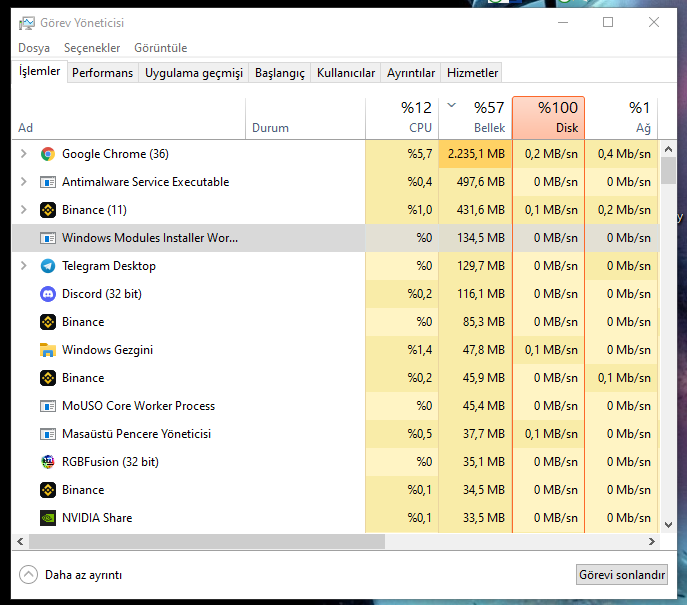687x605 pixels.
Task: Switch to the Hizmetler tab
Action: point(472,73)
